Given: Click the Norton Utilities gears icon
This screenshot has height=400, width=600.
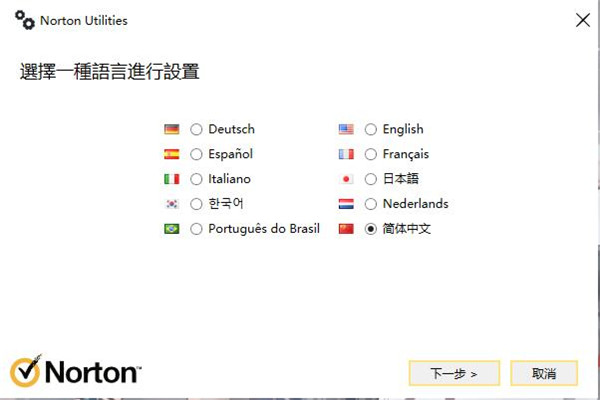Looking at the screenshot, I should [x=25, y=20].
